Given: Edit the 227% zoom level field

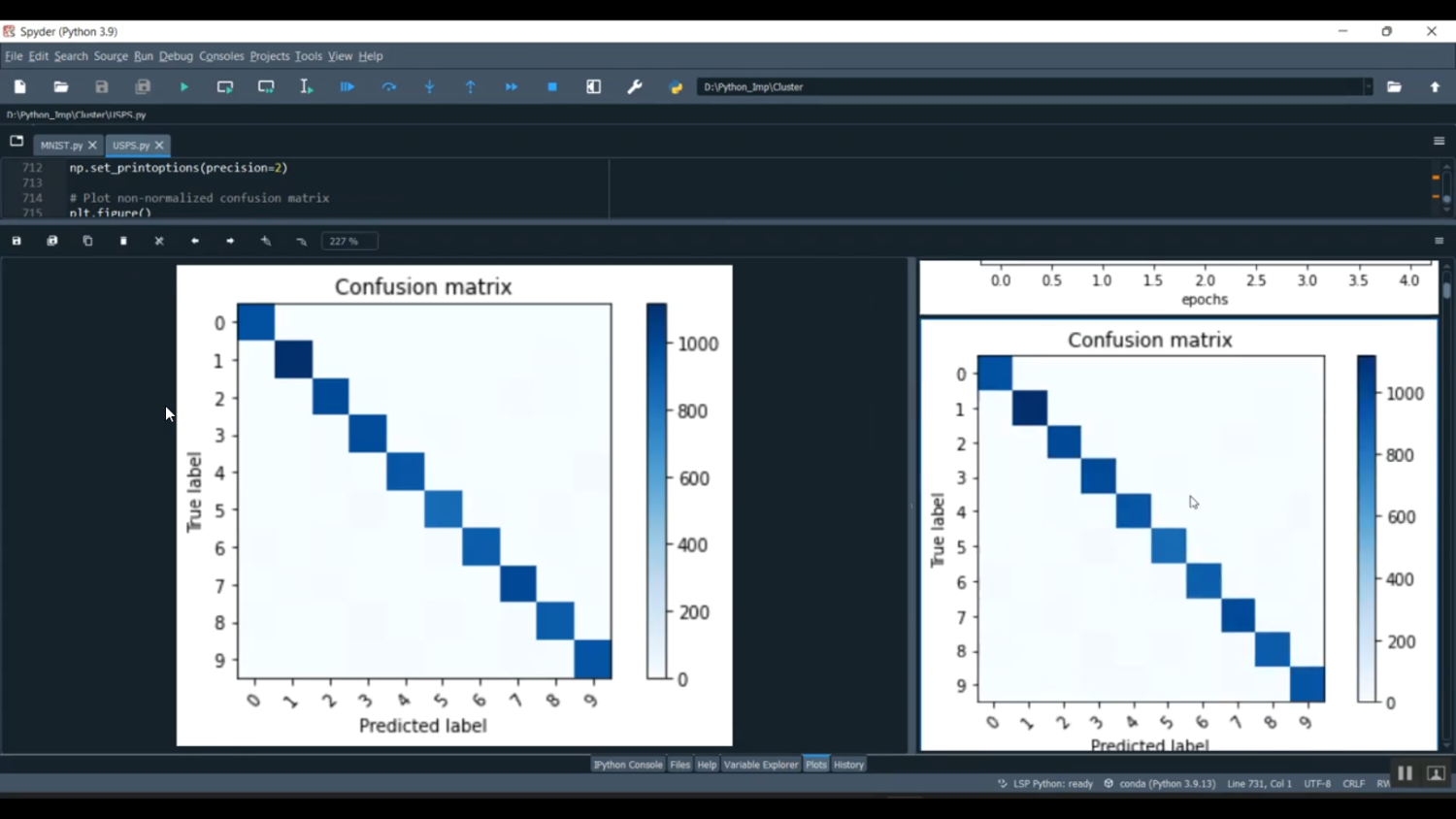Looking at the screenshot, I should [x=347, y=241].
